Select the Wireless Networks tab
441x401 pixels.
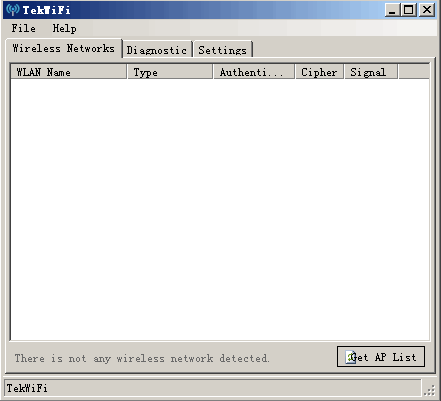coord(64,49)
